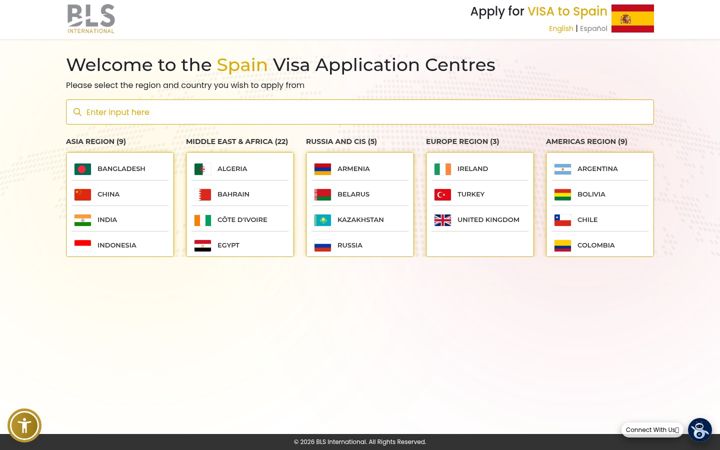Click the Côte d'Ivoire flag icon
This screenshot has height=450, width=720.
pos(202,220)
